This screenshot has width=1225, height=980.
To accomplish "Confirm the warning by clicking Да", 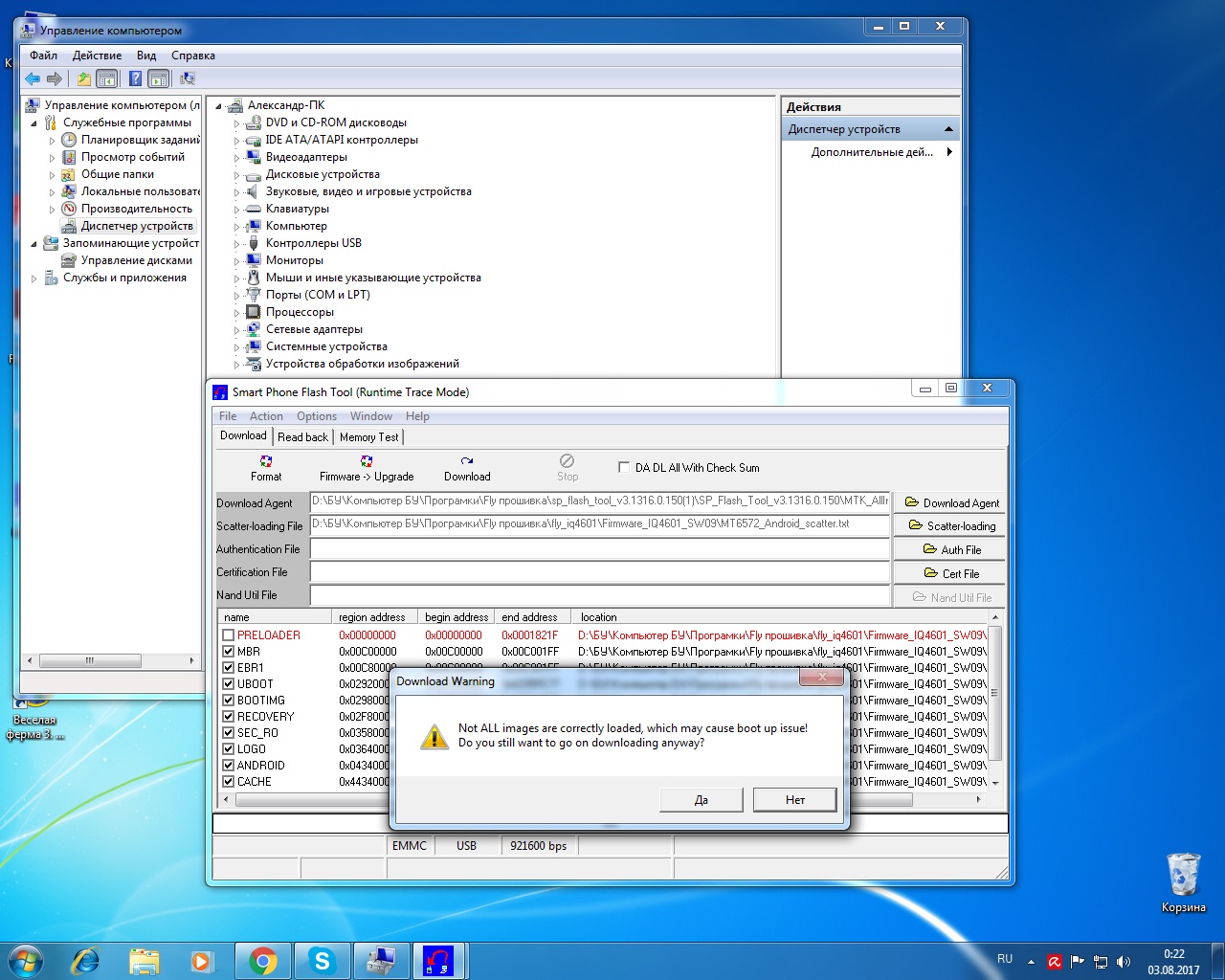I will coord(701,800).
